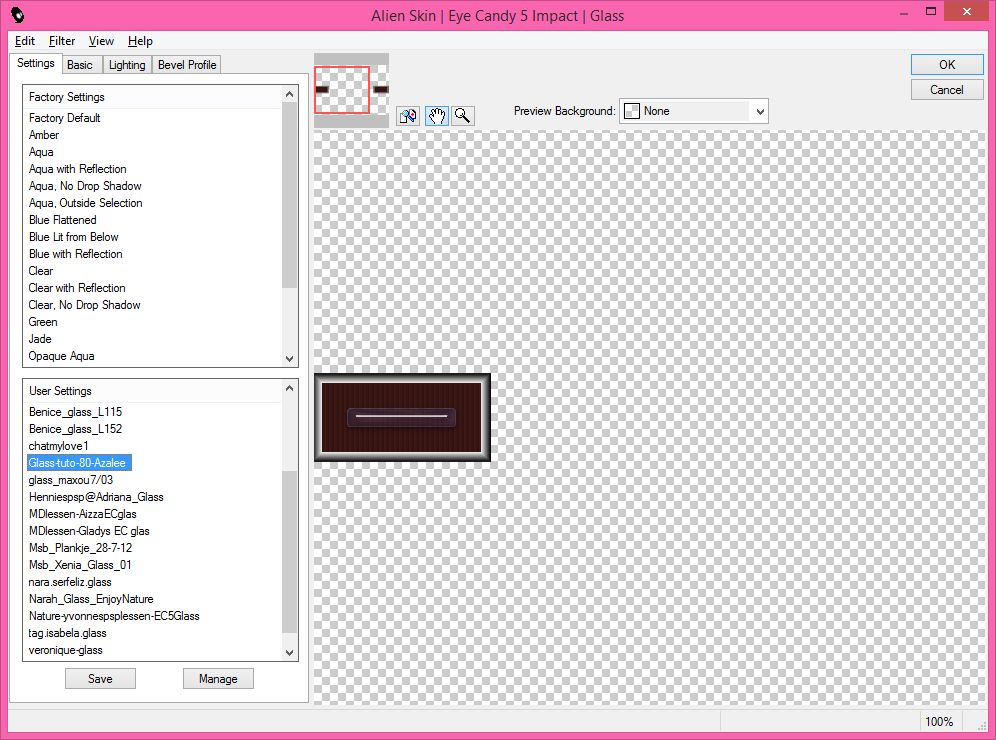Switch to the Bevel Profile tab
996x740 pixels.
click(x=187, y=65)
